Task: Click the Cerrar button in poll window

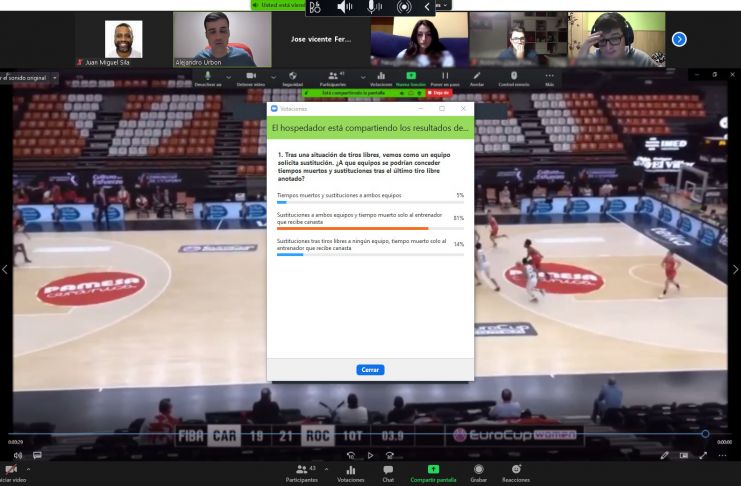Action: pos(370,370)
